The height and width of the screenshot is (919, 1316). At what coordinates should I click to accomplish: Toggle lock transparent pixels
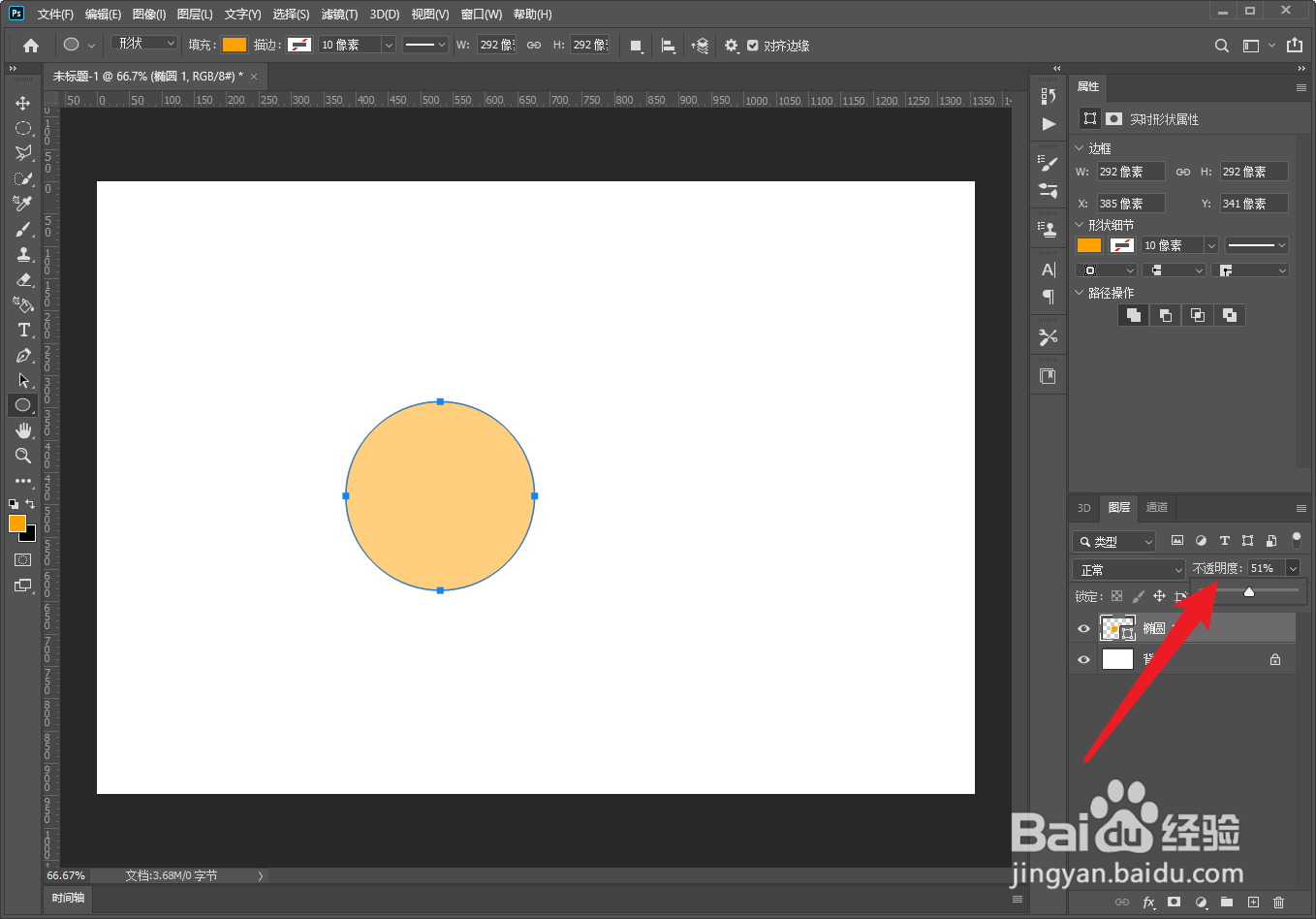click(1117, 596)
